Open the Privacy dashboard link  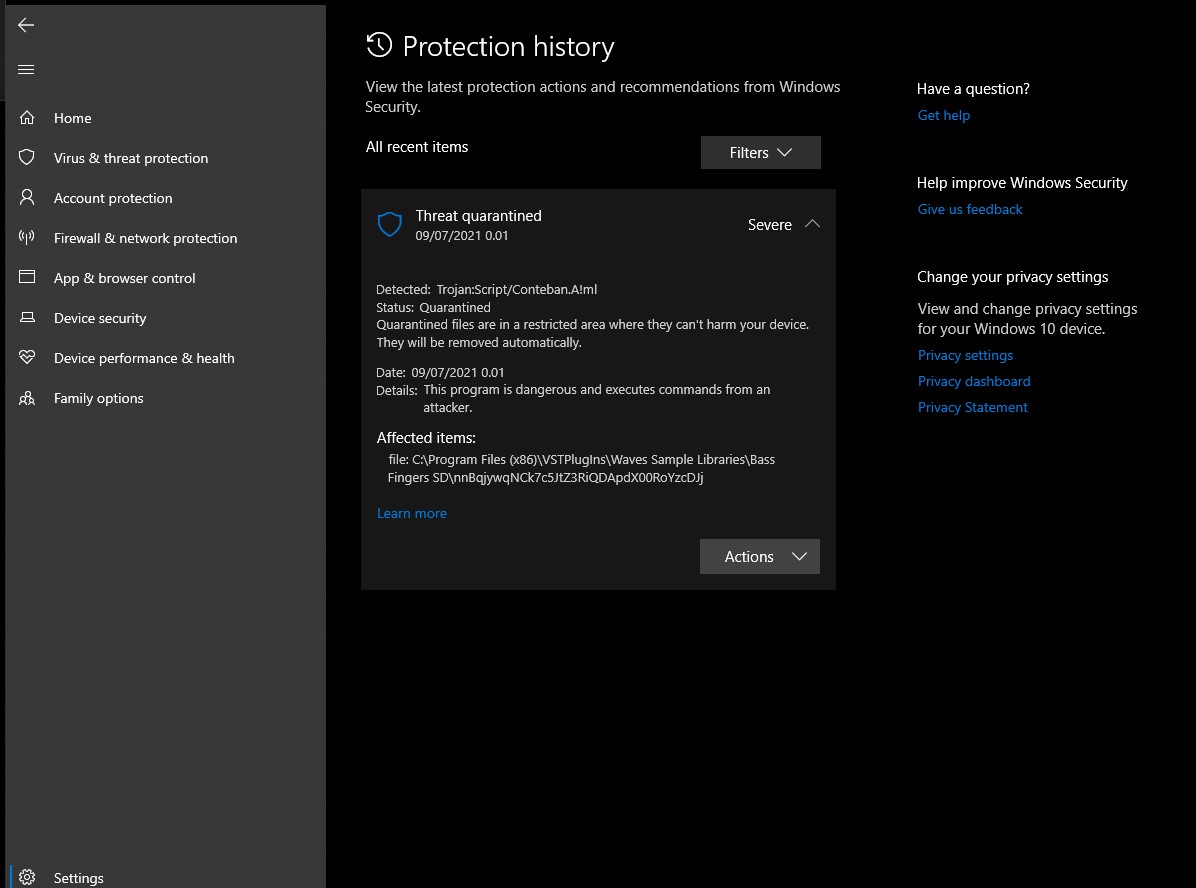pos(974,381)
